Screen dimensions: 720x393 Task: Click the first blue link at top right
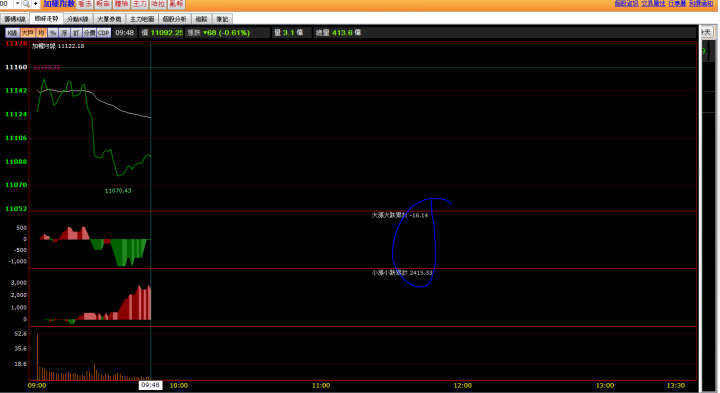[627, 4]
